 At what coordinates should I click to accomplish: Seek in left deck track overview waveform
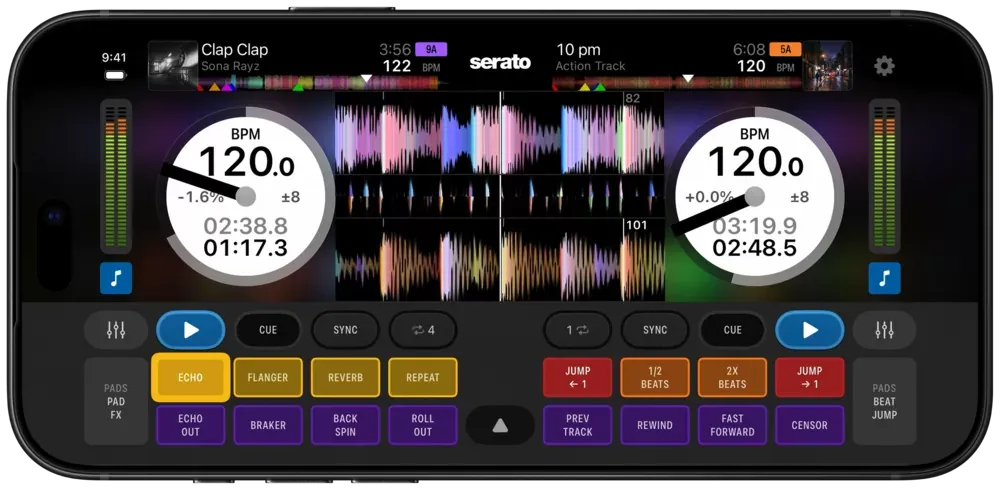point(321,82)
